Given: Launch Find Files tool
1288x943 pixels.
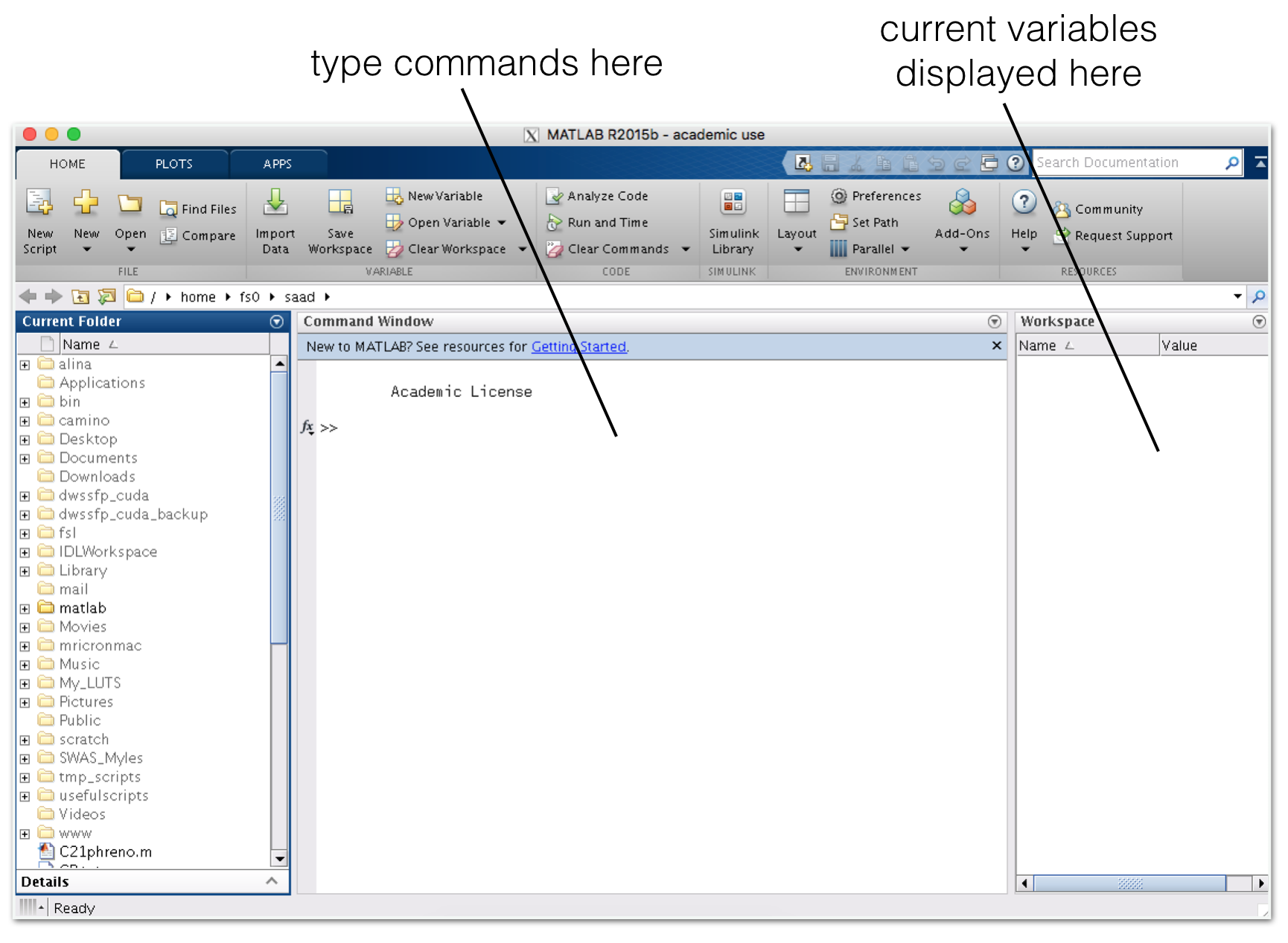Looking at the screenshot, I should tap(199, 209).
